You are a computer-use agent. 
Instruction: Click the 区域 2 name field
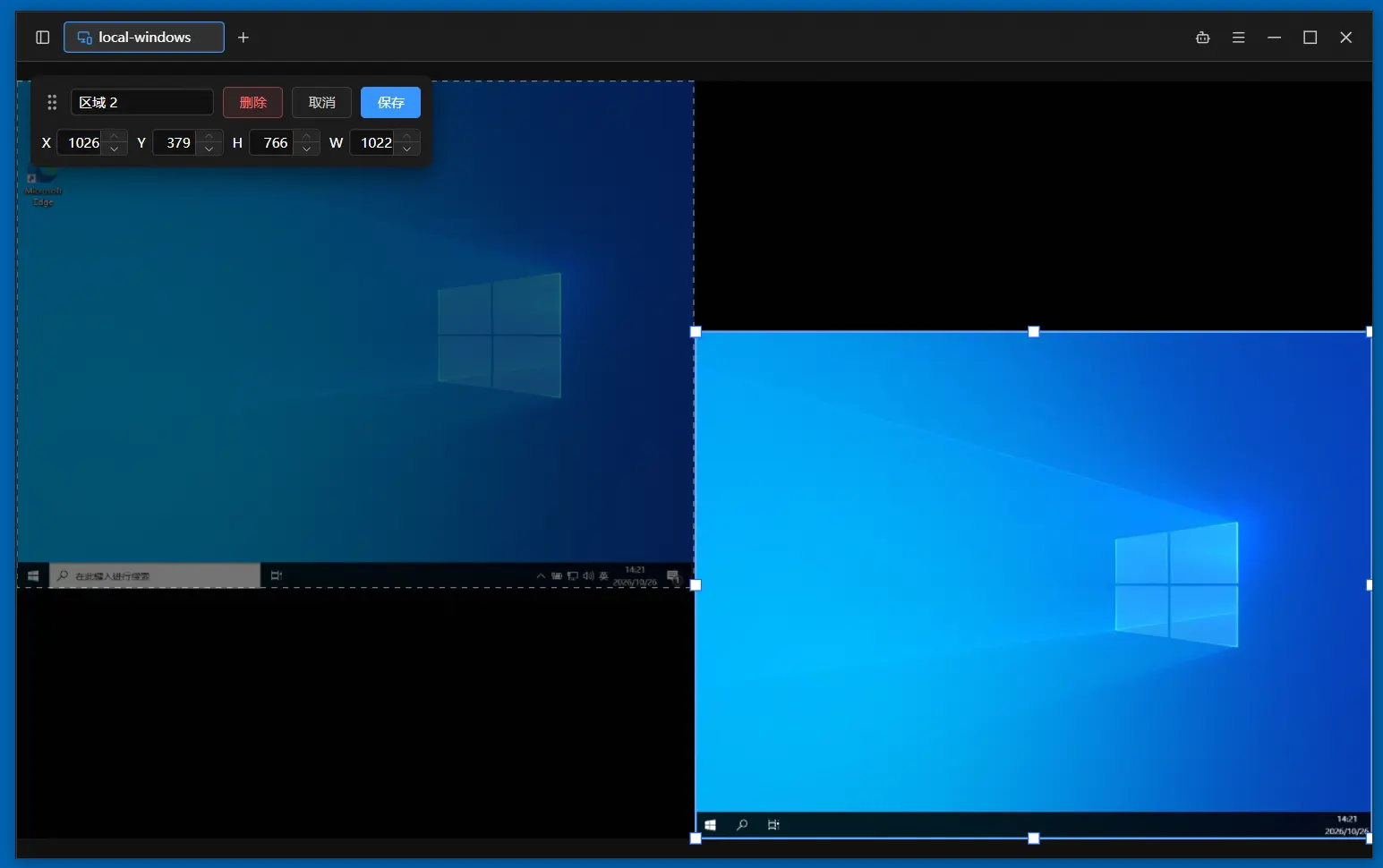[142, 103]
